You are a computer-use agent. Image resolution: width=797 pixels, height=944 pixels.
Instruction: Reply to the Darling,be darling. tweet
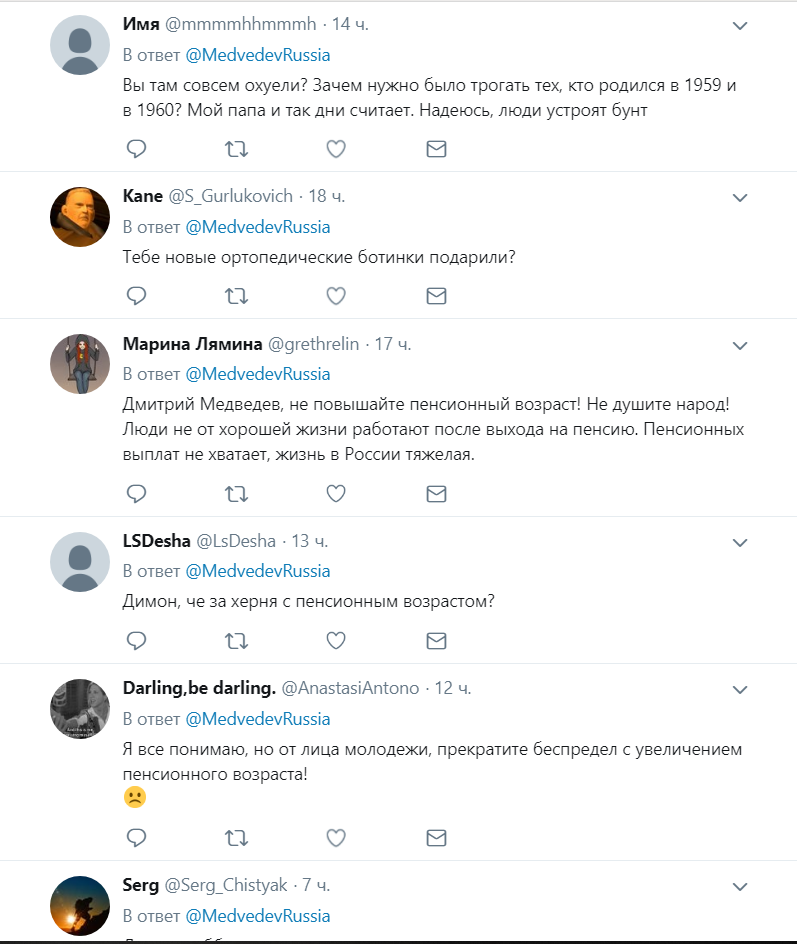(x=137, y=836)
